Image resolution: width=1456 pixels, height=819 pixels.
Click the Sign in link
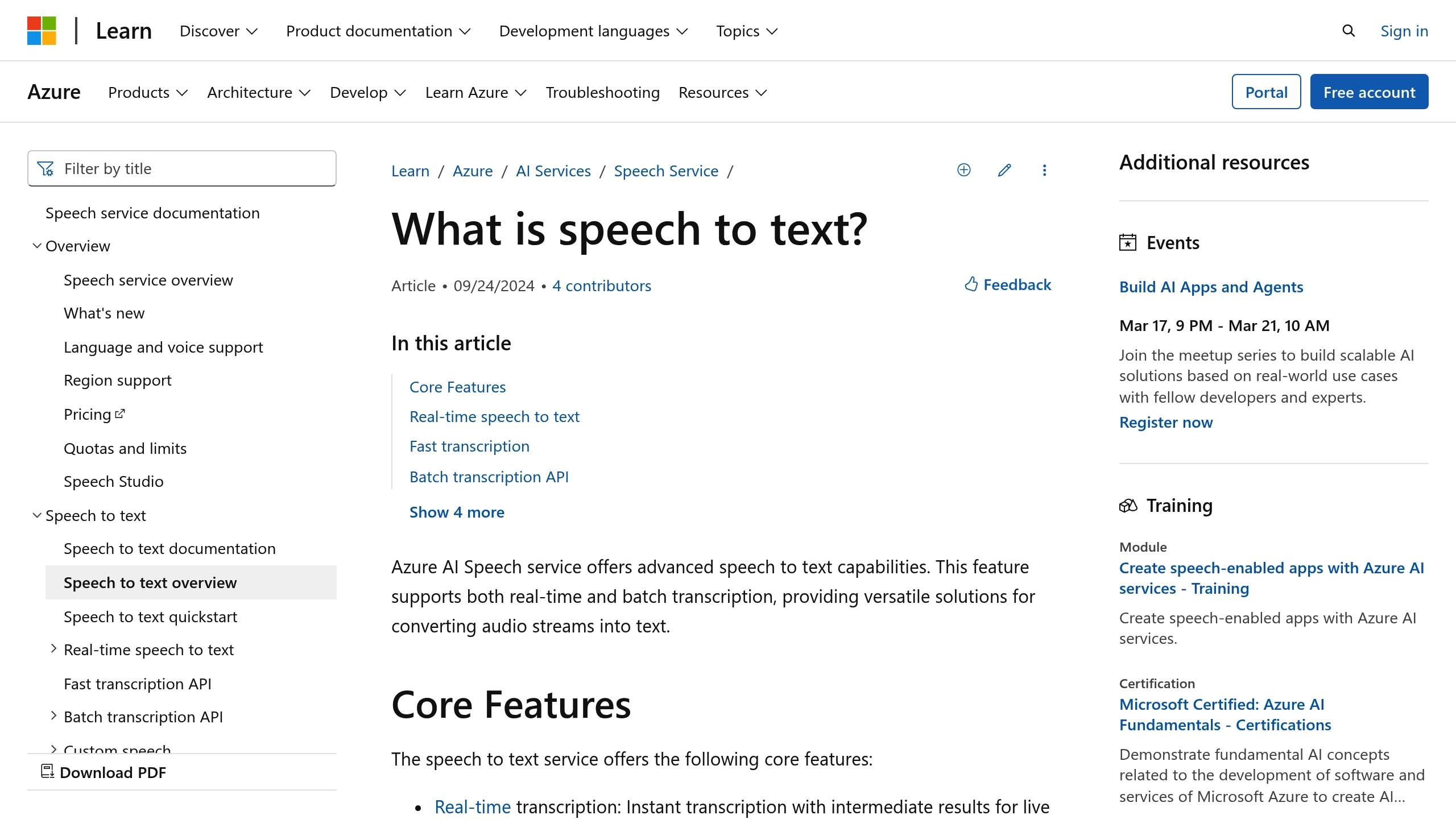[x=1404, y=31]
